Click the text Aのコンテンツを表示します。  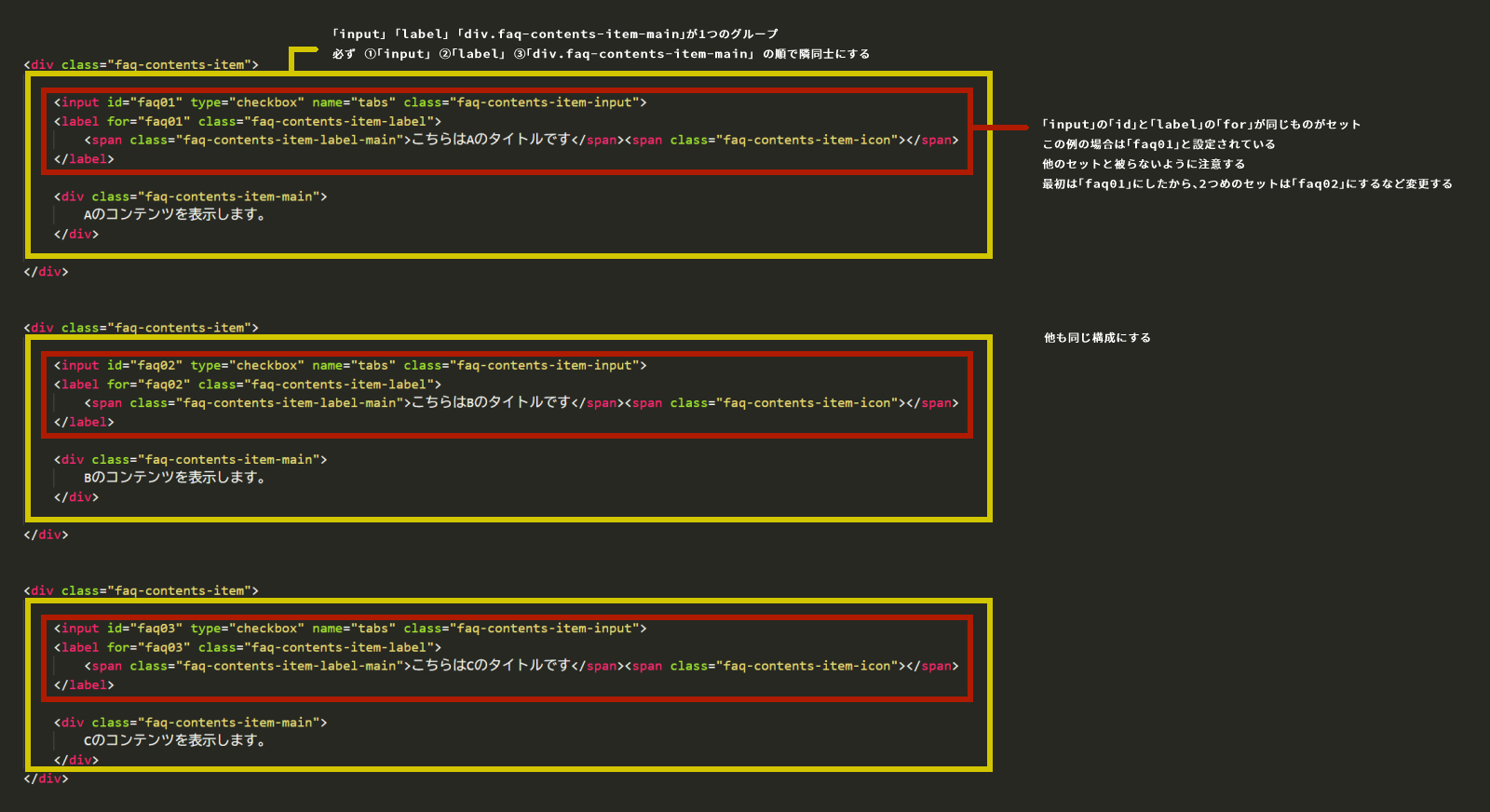[175, 214]
